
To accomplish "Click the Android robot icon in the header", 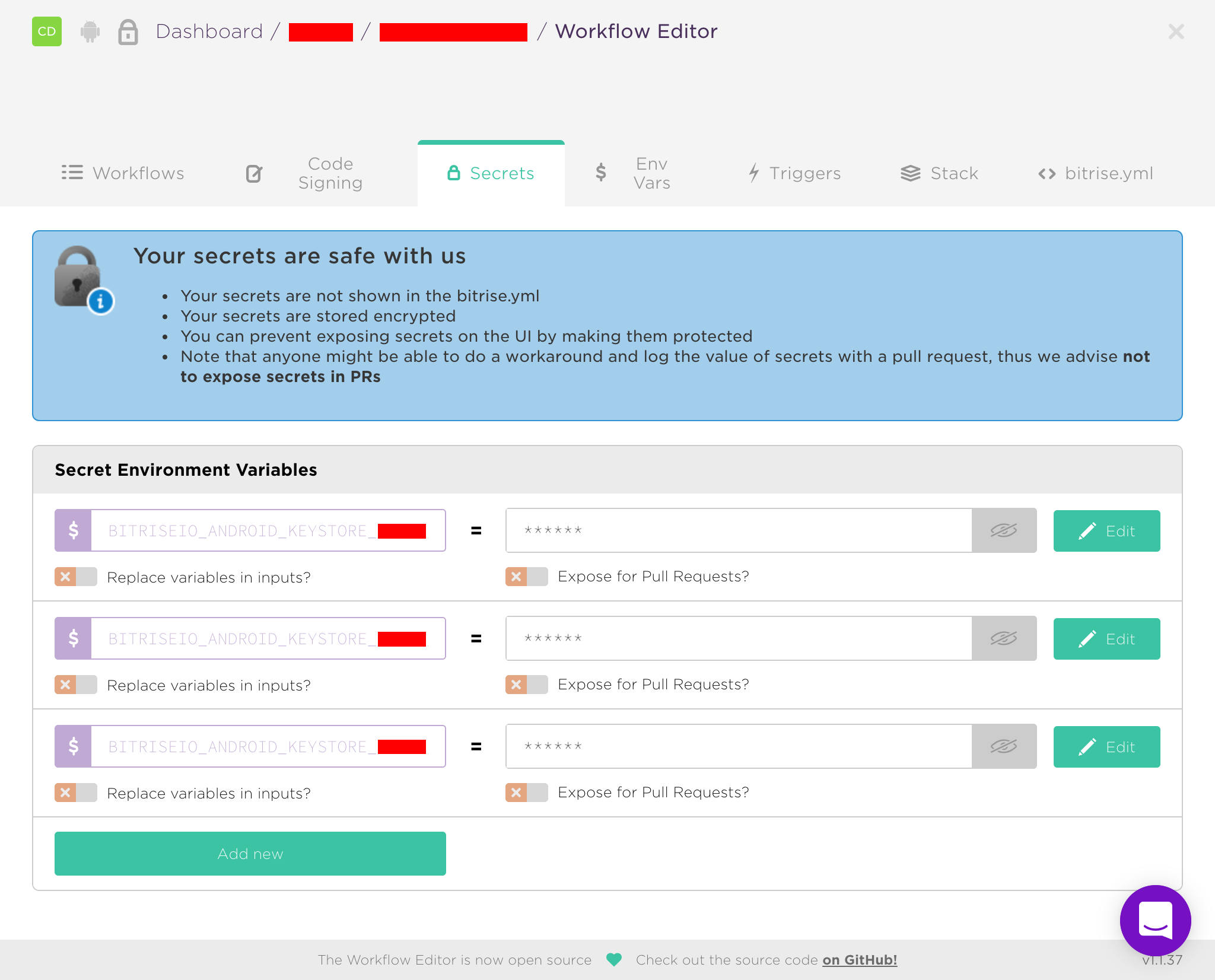I will [89, 32].
